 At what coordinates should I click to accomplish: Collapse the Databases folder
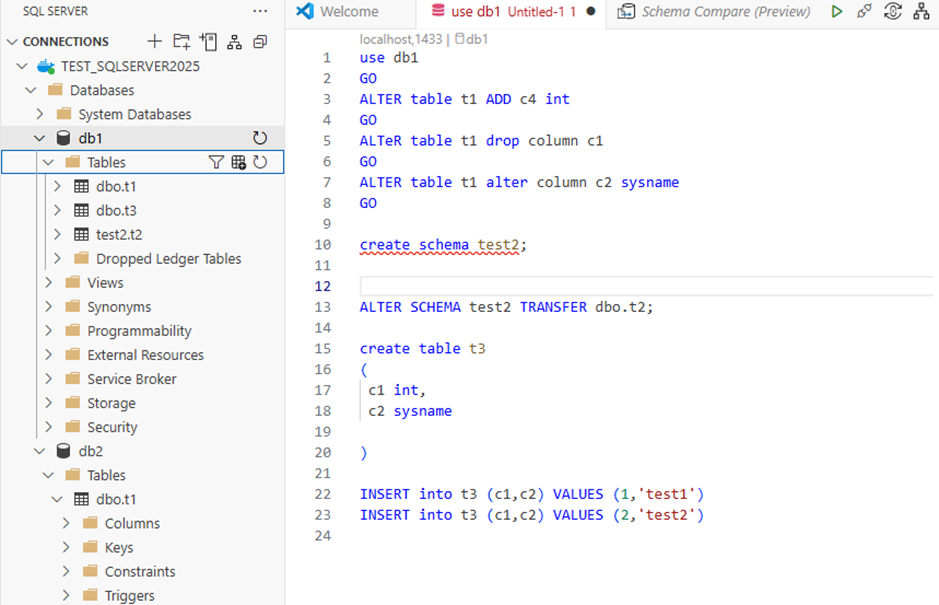[x=31, y=90]
